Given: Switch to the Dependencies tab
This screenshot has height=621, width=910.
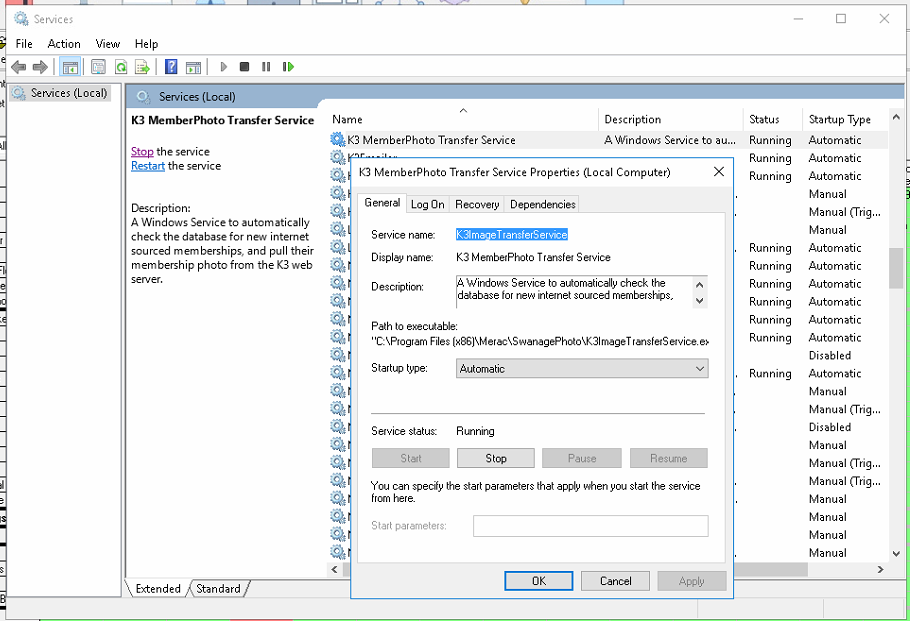Looking at the screenshot, I should (x=543, y=204).
